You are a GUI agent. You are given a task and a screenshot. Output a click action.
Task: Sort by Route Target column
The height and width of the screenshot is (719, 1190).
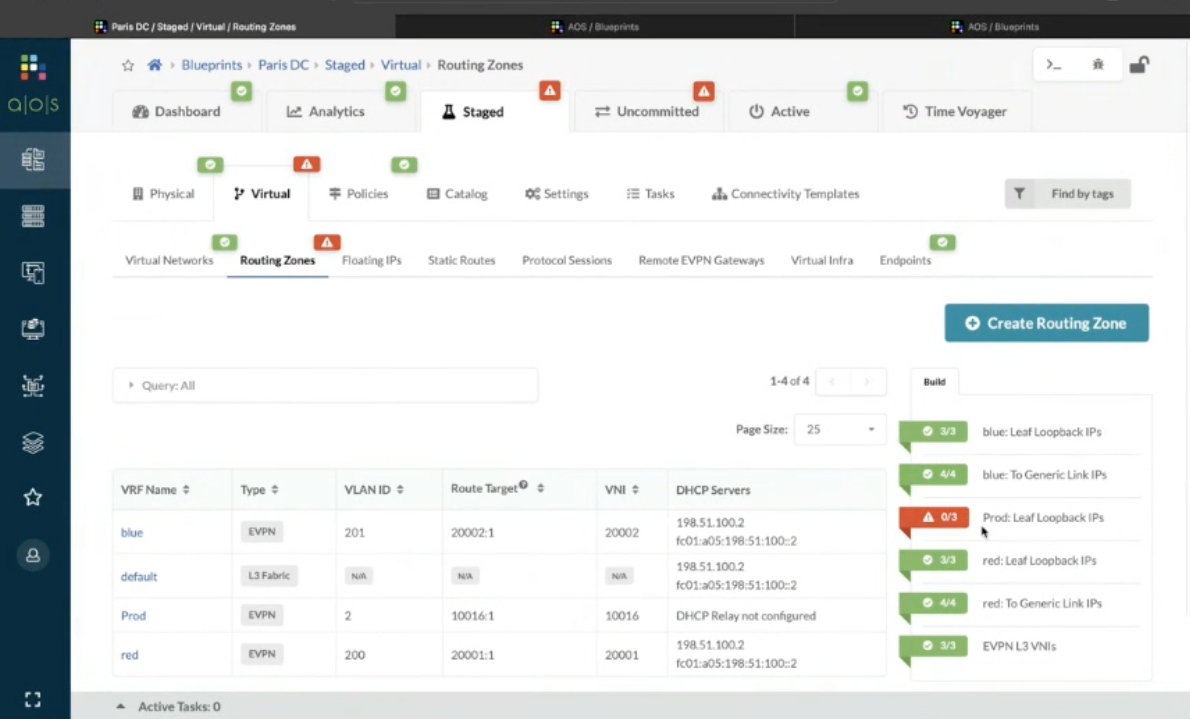tap(540, 488)
